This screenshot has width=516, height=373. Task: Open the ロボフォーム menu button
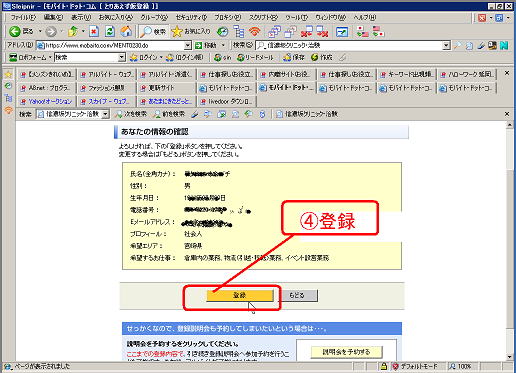point(30,57)
